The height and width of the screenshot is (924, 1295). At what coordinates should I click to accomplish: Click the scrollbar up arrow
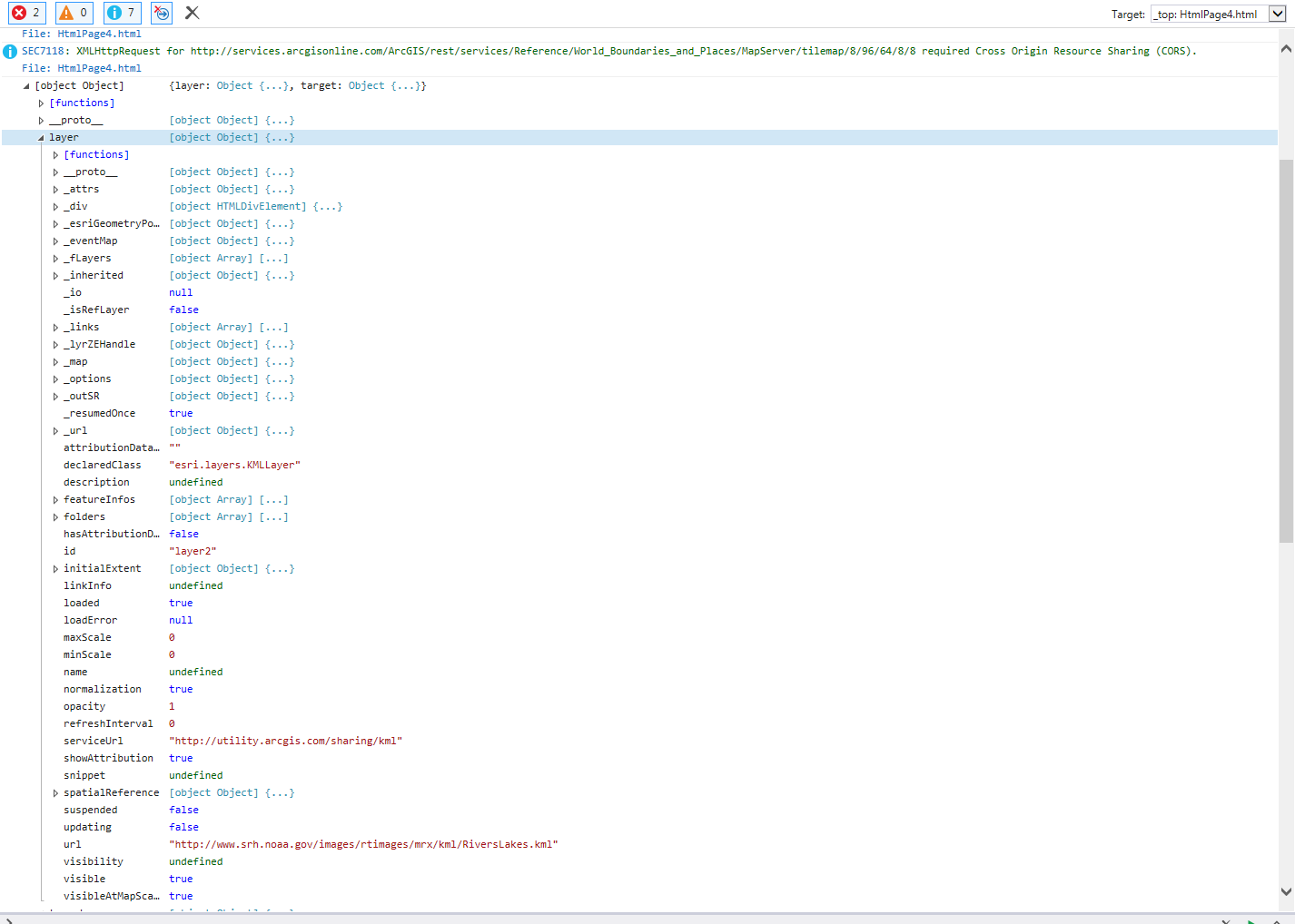click(1286, 49)
